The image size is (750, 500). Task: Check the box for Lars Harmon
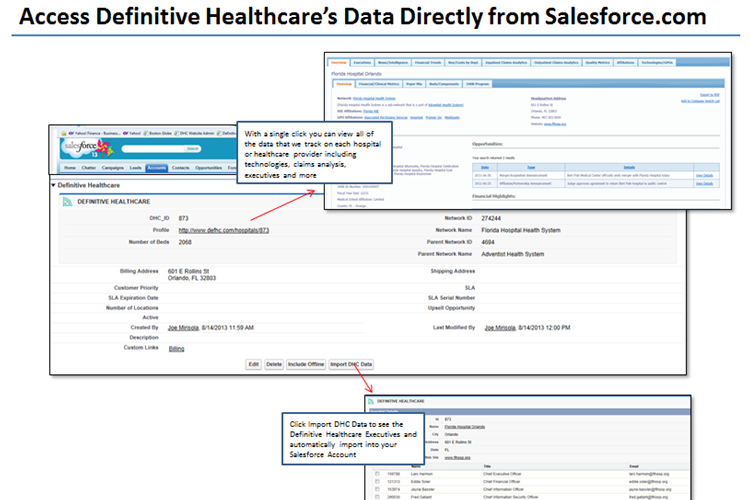pos(377,474)
